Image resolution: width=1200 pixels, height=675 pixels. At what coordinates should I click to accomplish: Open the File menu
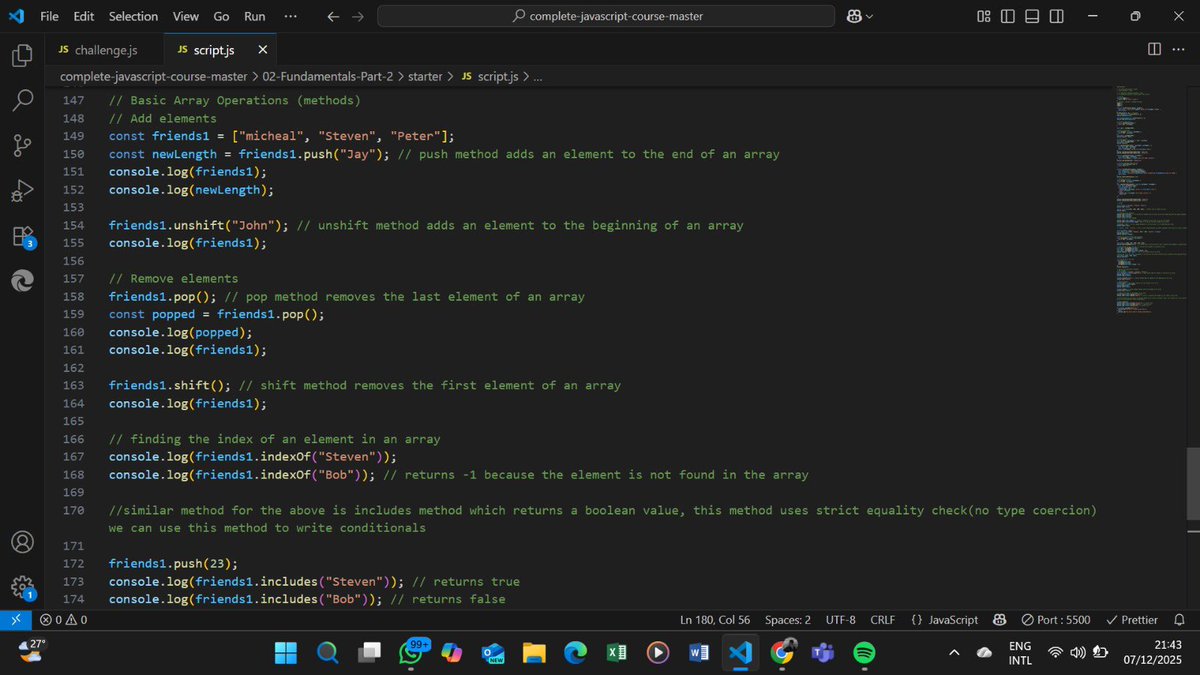tap(49, 16)
